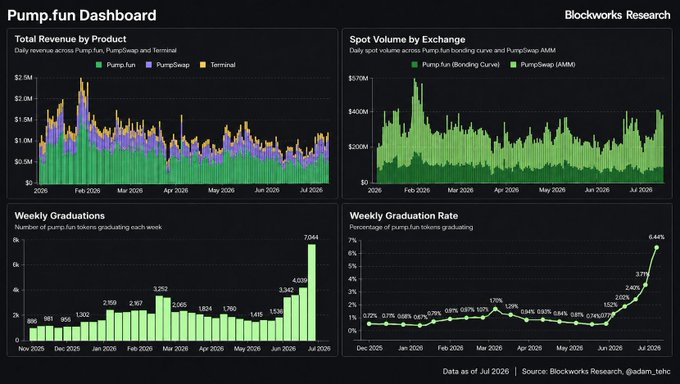Click the 2,167 bar label
Image resolution: width=680 pixels, height=384 pixels.
(x=136, y=303)
